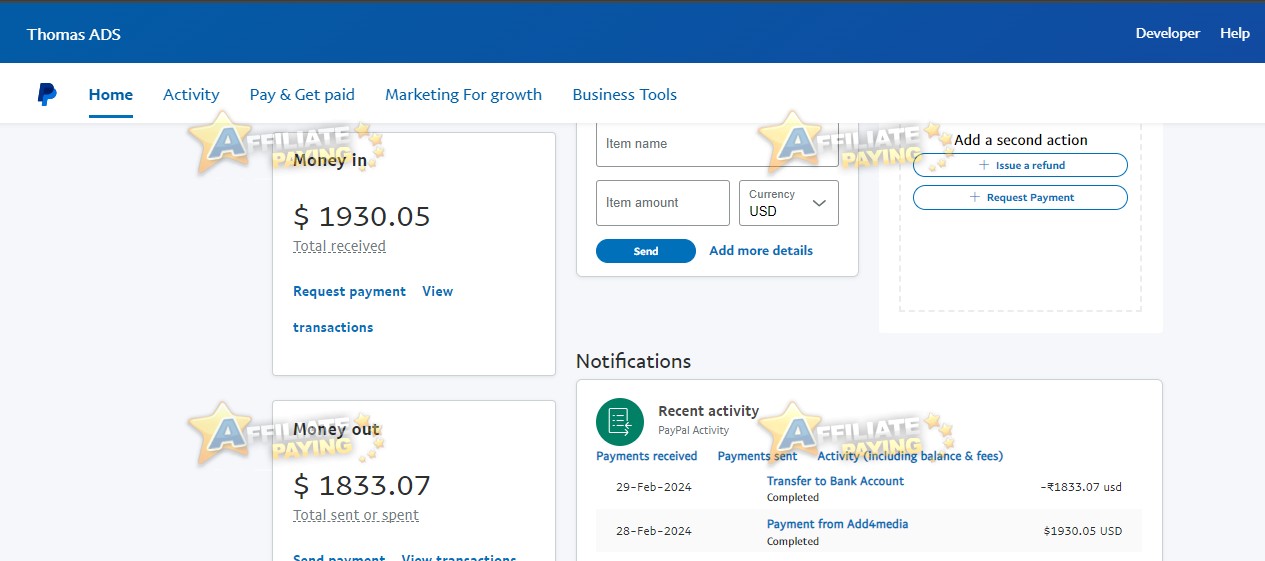Click the 29-Feb-2024 date entry
The image size is (1265, 561).
coord(654,488)
